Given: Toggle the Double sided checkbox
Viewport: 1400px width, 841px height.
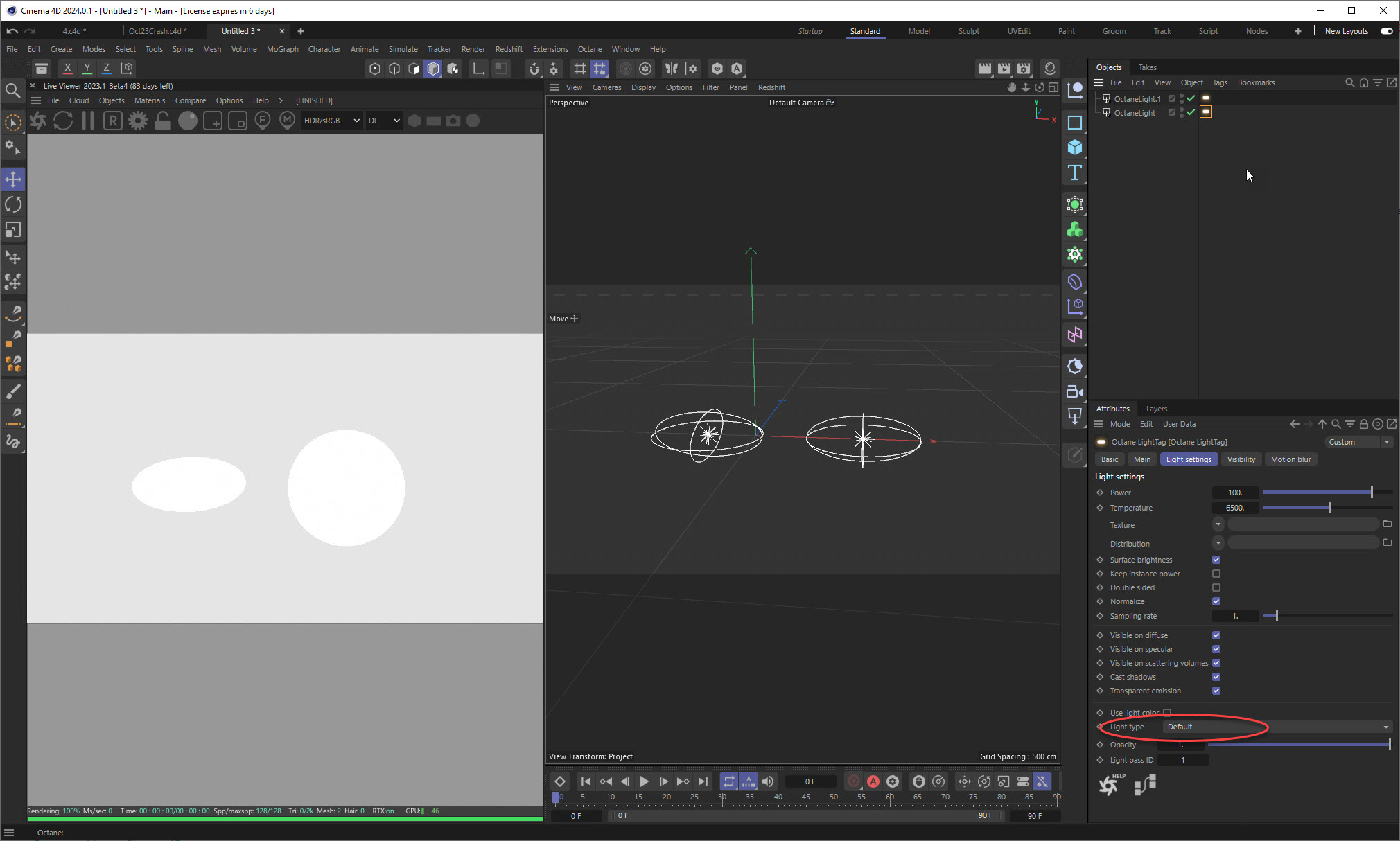Looking at the screenshot, I should click(x=1216, y=587).
